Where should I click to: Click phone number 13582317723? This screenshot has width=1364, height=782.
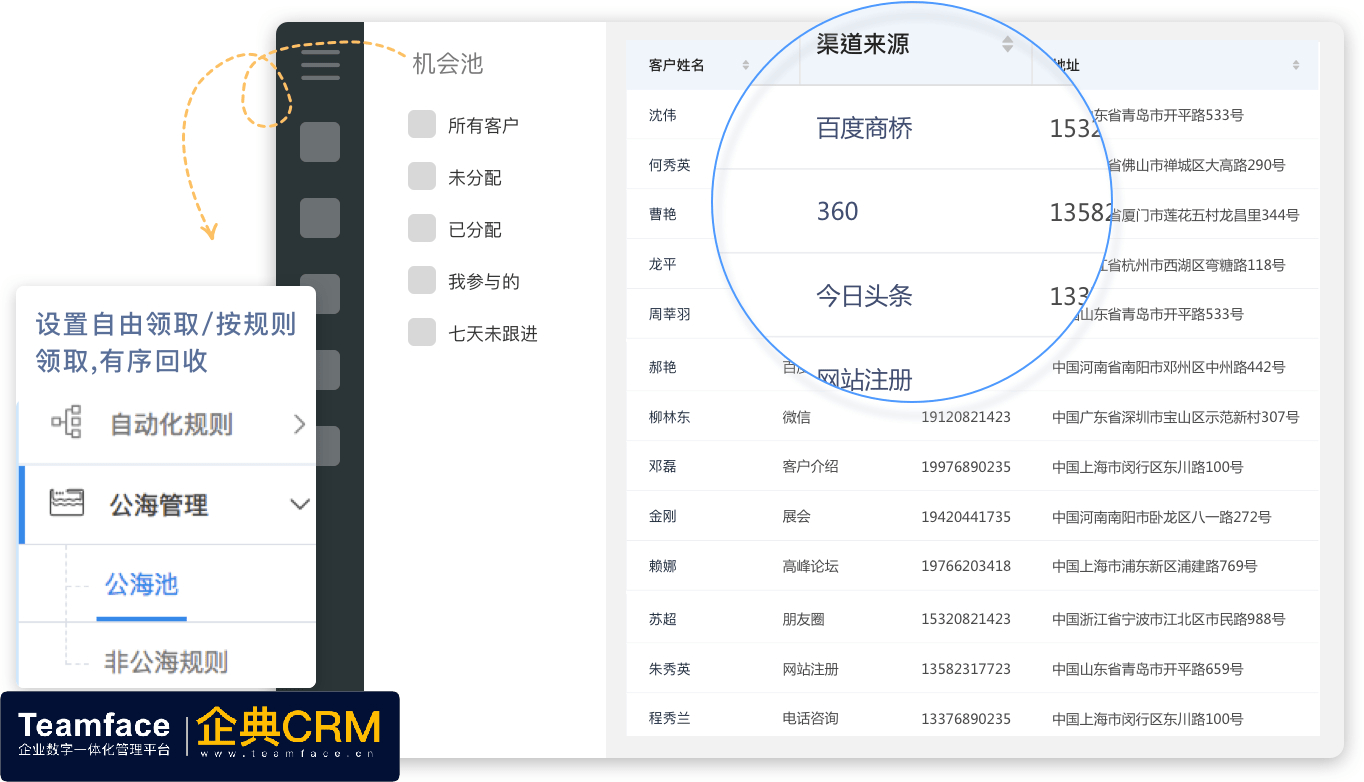point(966,669)
